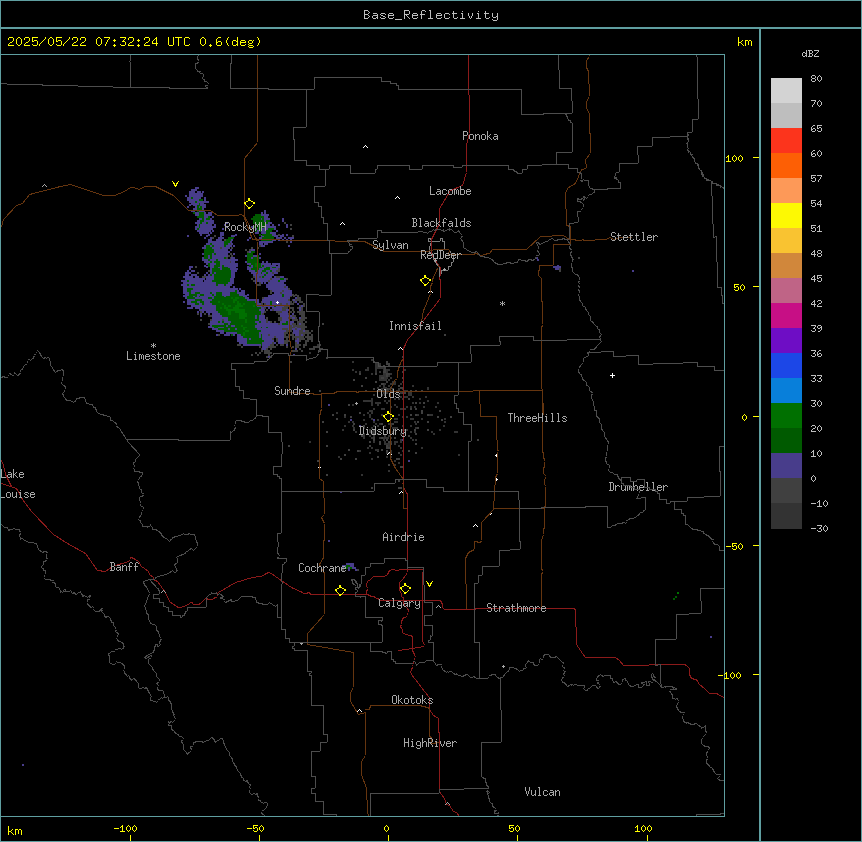Click the dBZ legend heading
Image resolution: width=862 pixels, height=842 pixels.
[810, 54]
